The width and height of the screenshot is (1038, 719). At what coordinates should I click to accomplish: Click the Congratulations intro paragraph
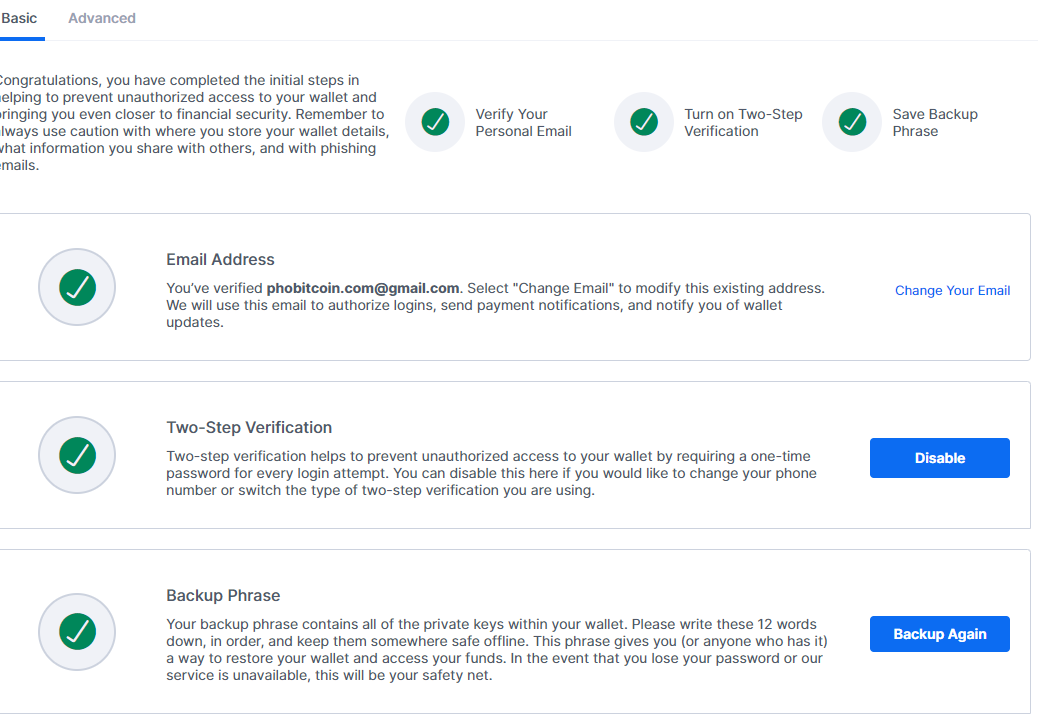coord(190,123)
